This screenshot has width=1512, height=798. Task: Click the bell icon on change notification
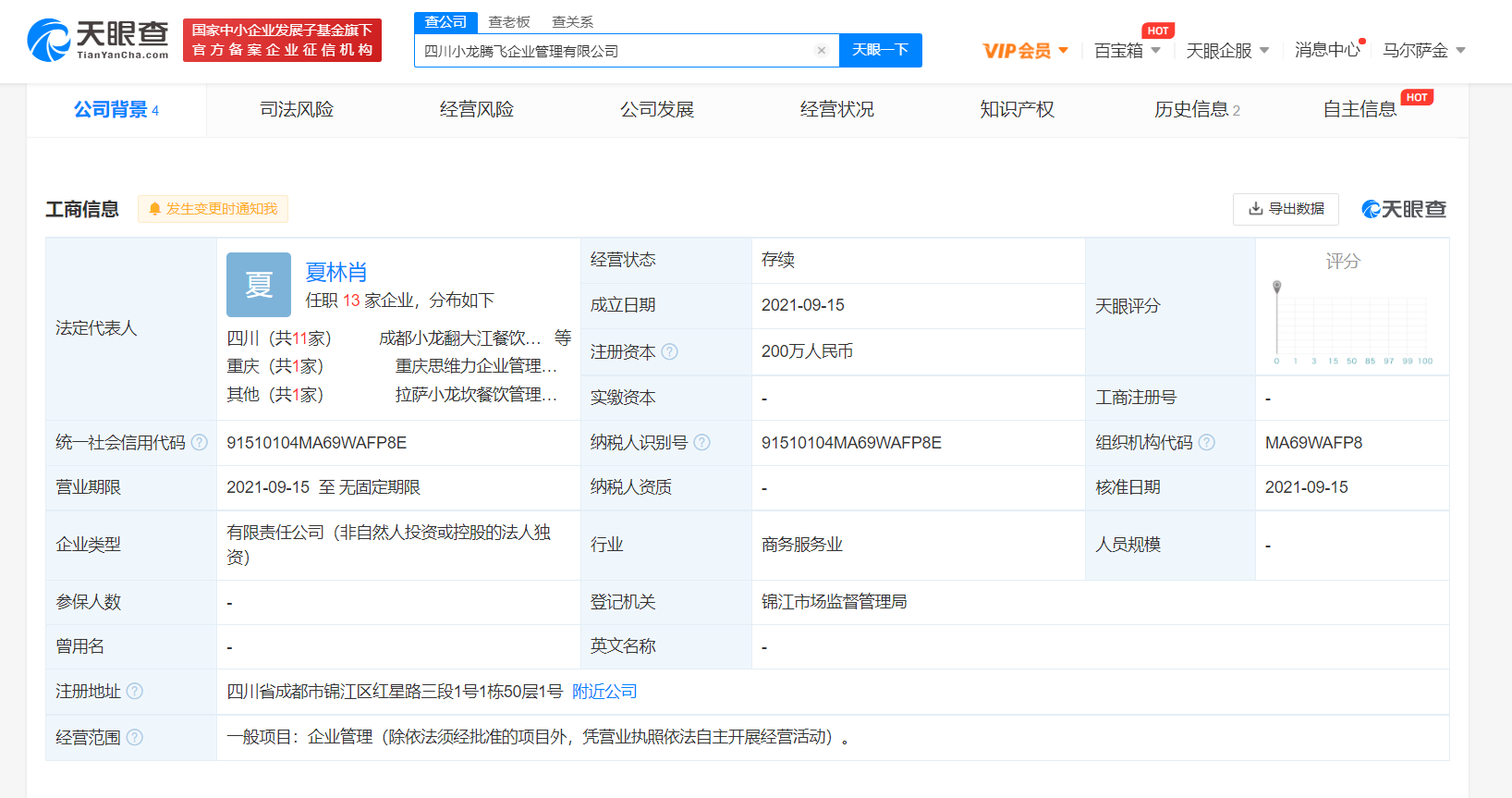coord(154,209)
